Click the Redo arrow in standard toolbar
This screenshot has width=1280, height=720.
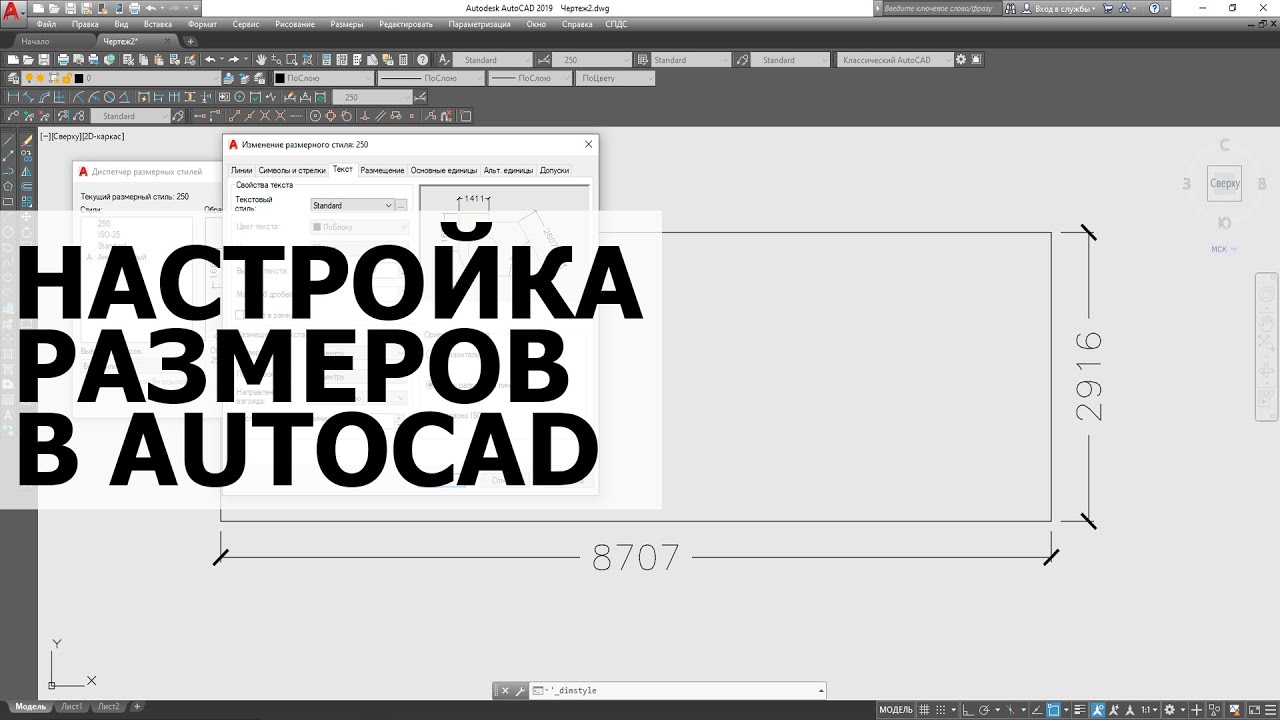click(x=234, y=60)
